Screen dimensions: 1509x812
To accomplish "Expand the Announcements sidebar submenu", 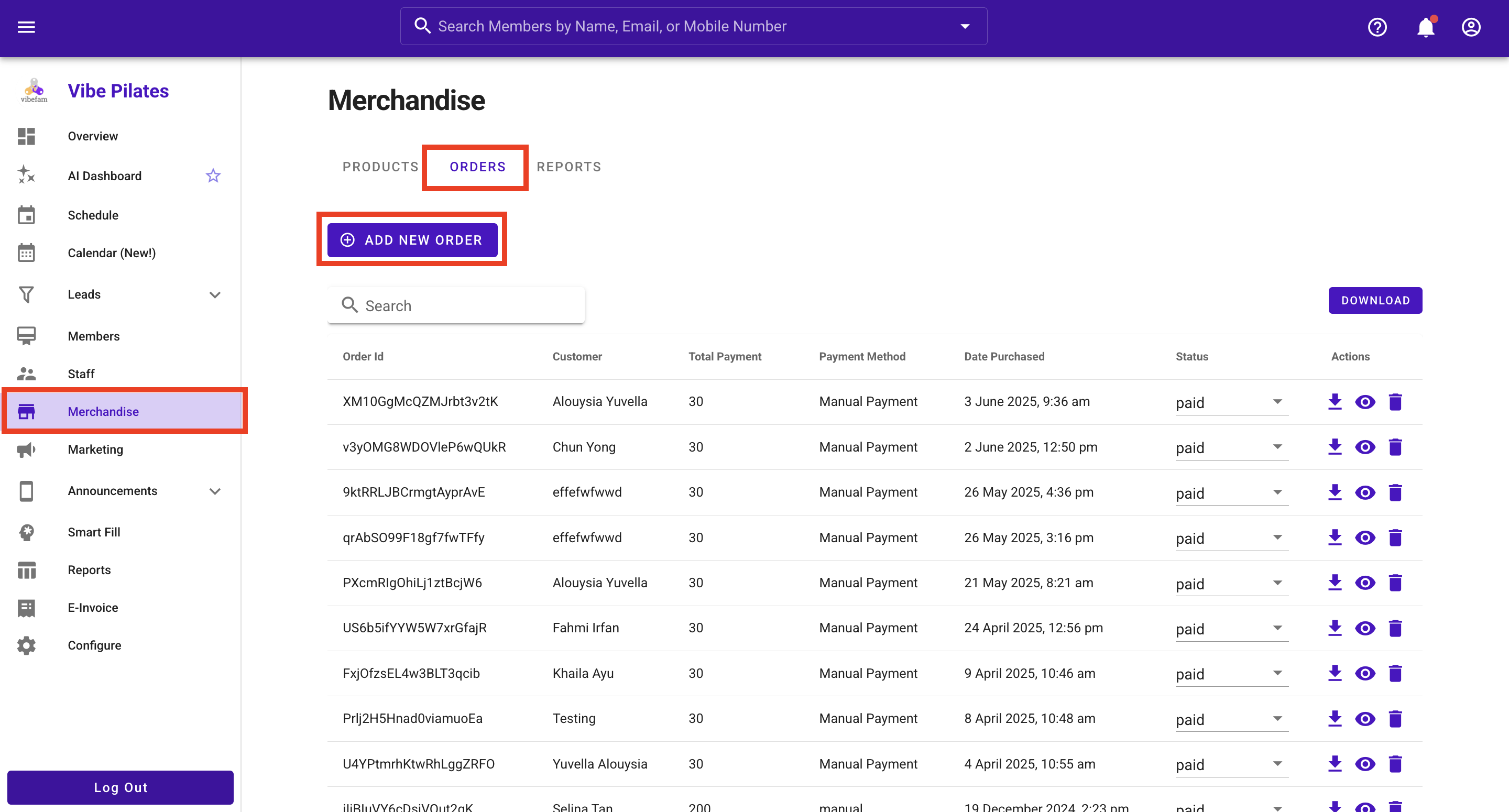I will pyautogui.click(x=215, y=491).
